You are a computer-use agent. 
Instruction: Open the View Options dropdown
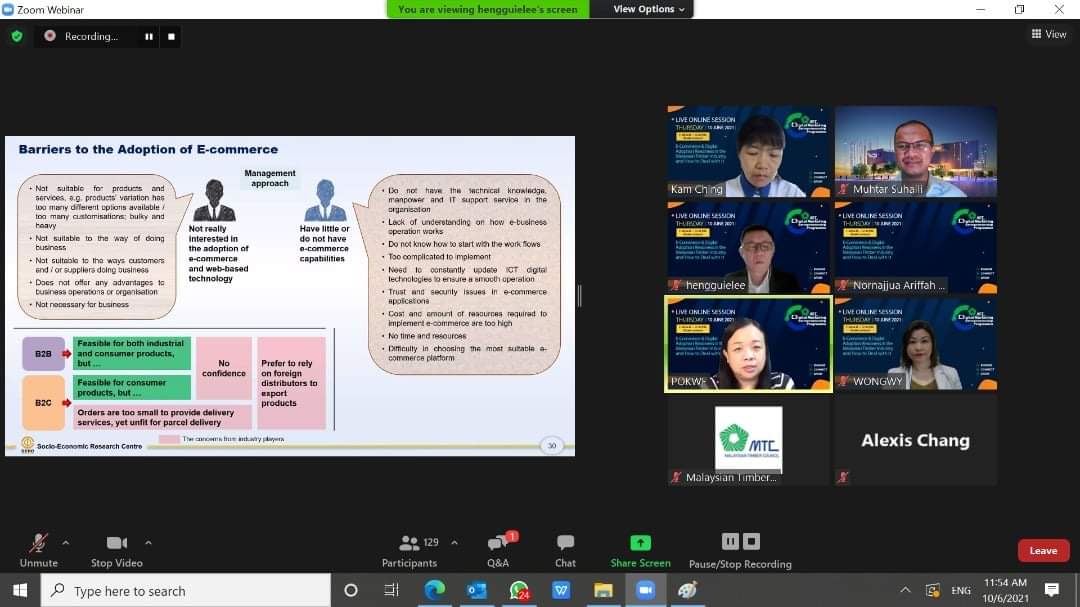click(x=648, y=9)
